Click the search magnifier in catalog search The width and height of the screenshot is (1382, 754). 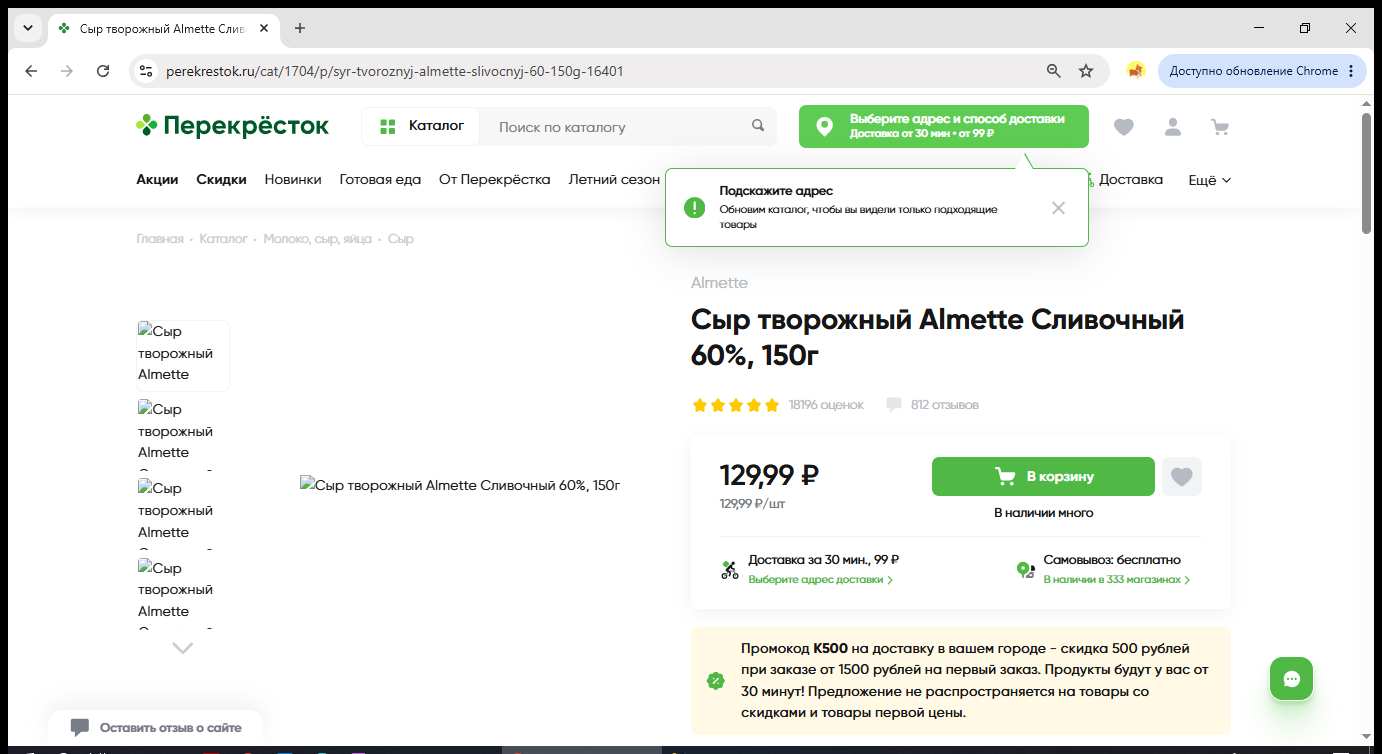tap(758, 126)
